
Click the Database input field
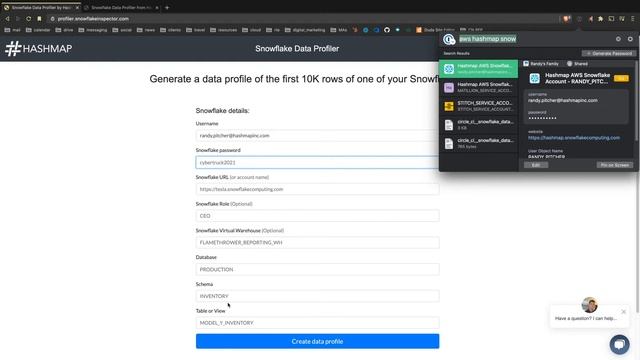317,269
